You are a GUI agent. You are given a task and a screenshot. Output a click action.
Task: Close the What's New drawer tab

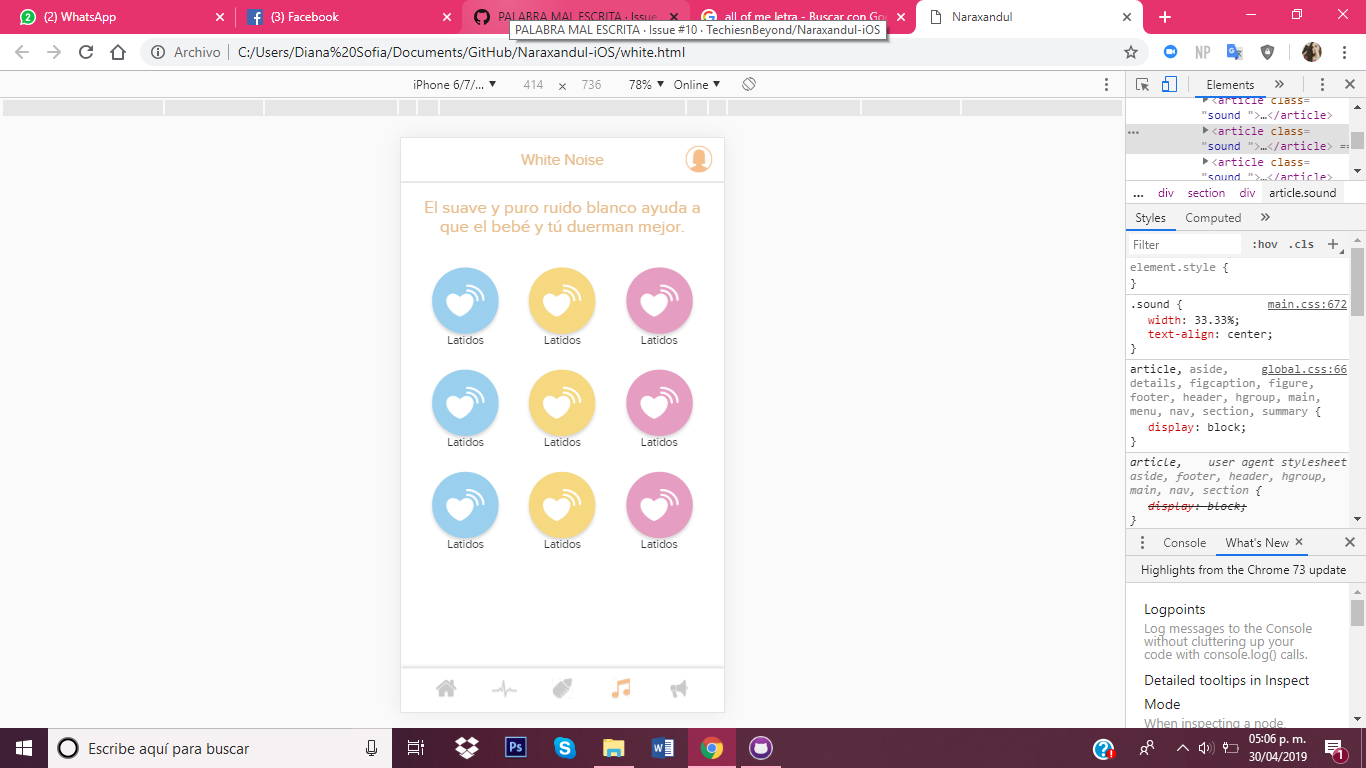click(1299, 542)
